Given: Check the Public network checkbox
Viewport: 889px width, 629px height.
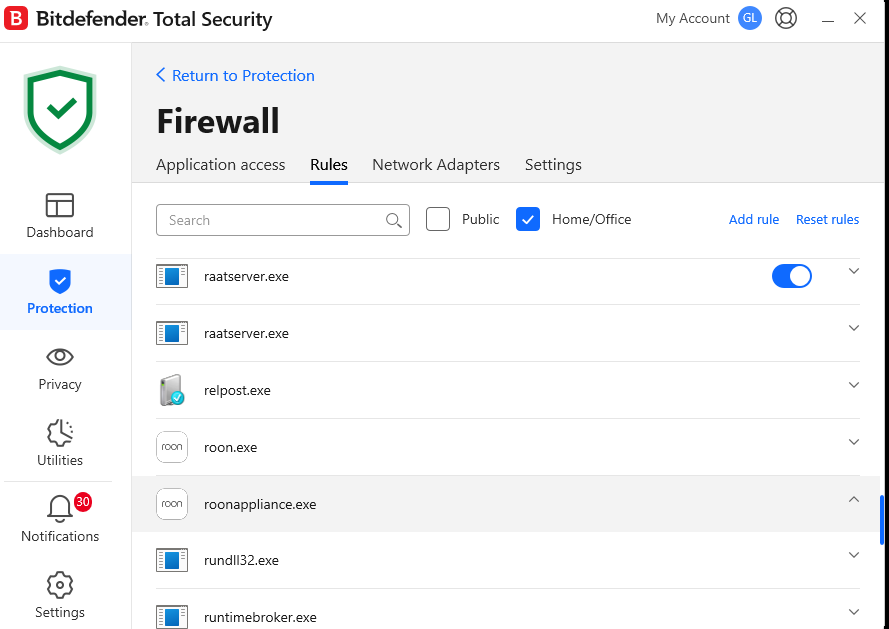Looking at the screenshot, I should point(438,219).
